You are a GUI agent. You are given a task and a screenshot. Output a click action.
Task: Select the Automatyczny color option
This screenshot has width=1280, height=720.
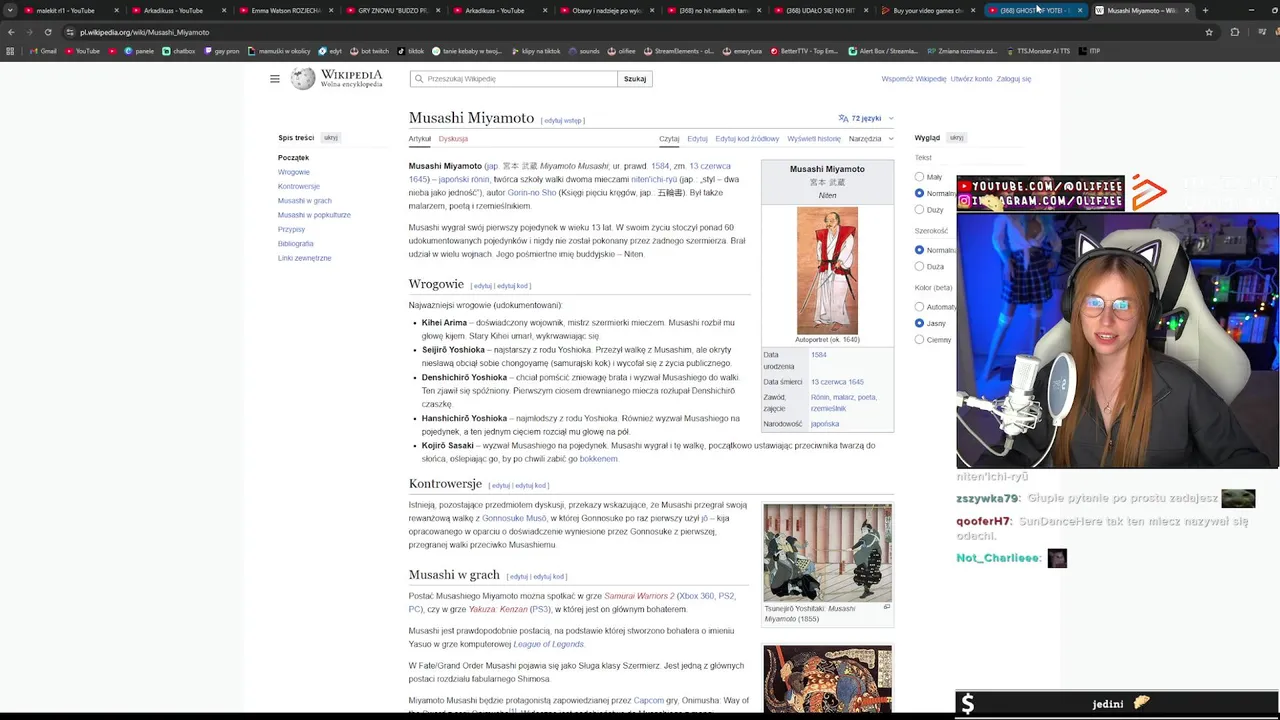pyautogui.click(x=919, y=307)
